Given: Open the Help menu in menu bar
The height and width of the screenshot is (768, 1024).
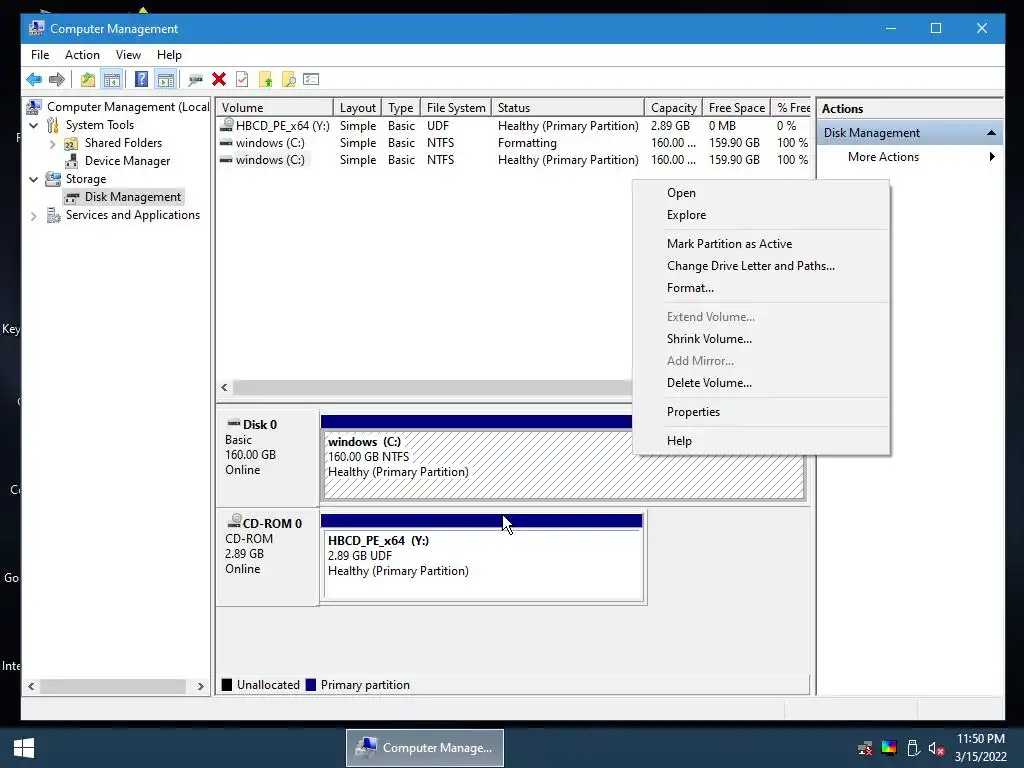Looking at the screenshot, I should click(169, 55).
